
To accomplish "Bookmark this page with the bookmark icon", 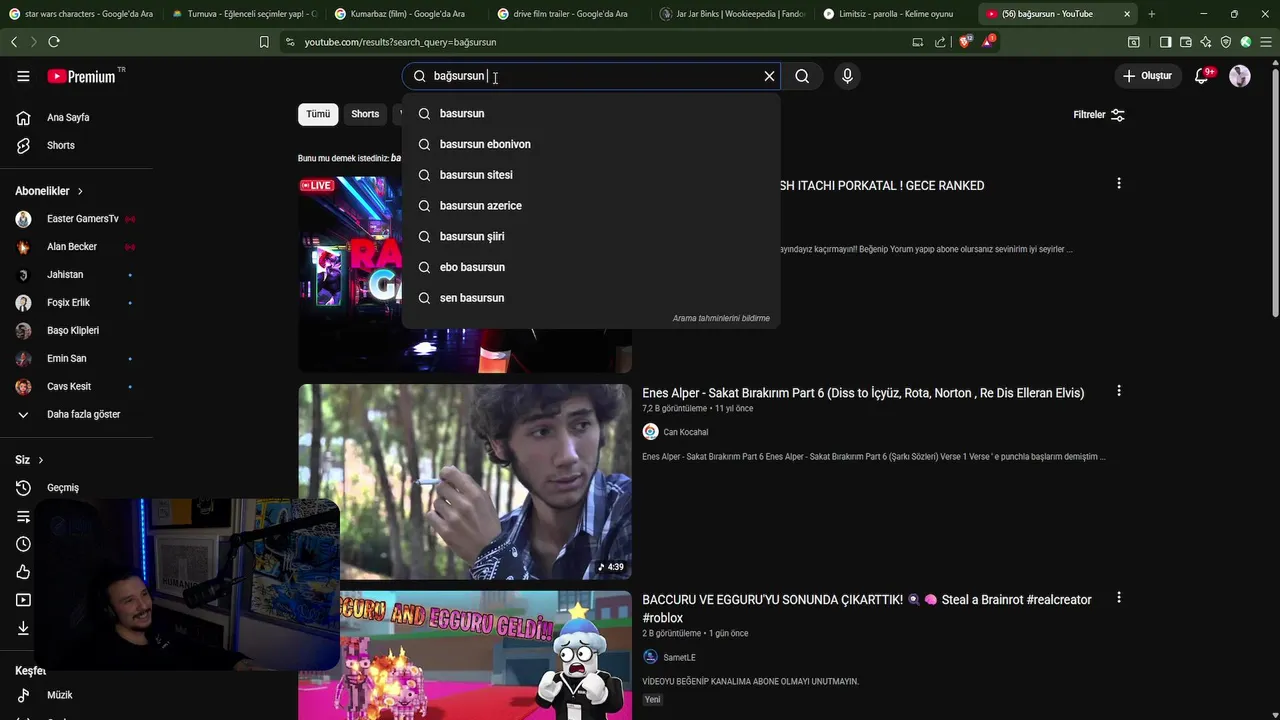I will click(x=264, y=42).
